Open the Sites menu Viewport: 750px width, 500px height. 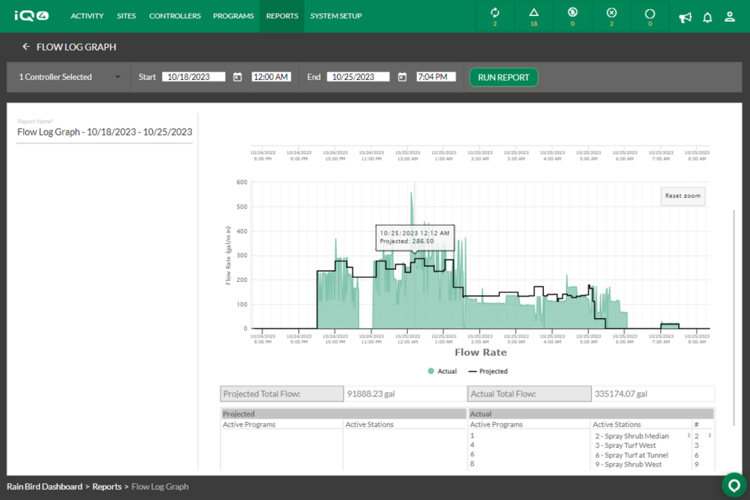point(126,16)
